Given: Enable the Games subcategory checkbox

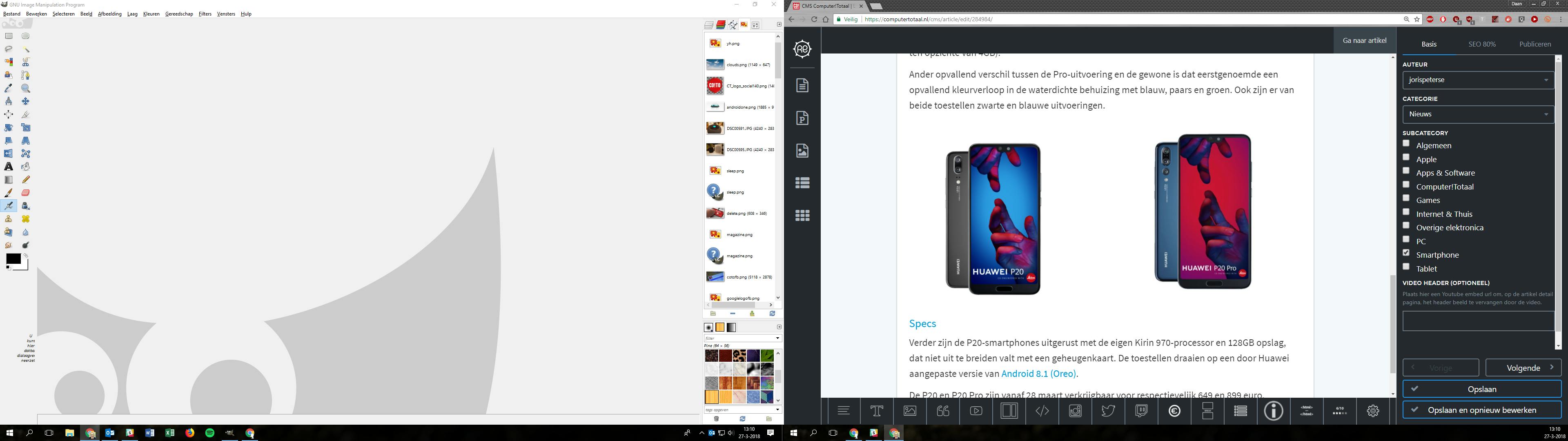Looking at the screenshot, I should click(1406, 198).
